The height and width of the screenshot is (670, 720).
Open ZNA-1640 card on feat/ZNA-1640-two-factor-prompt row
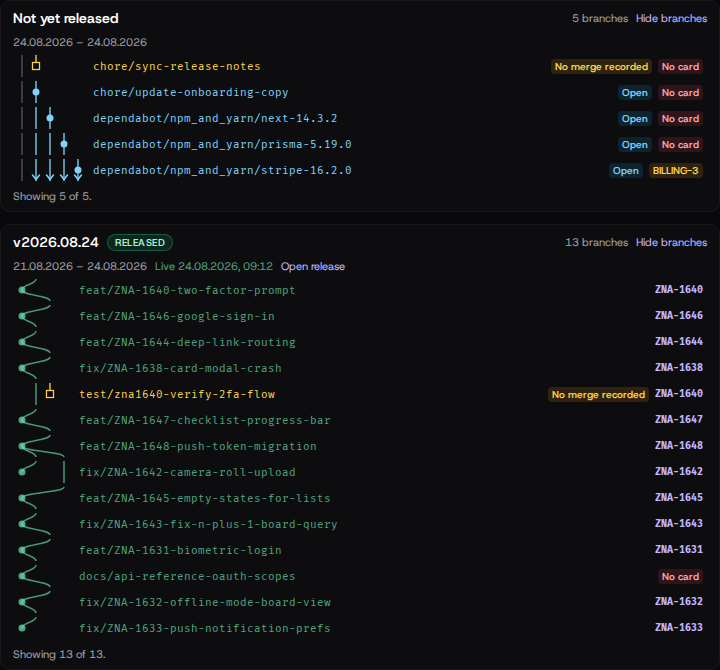[679, 289]
